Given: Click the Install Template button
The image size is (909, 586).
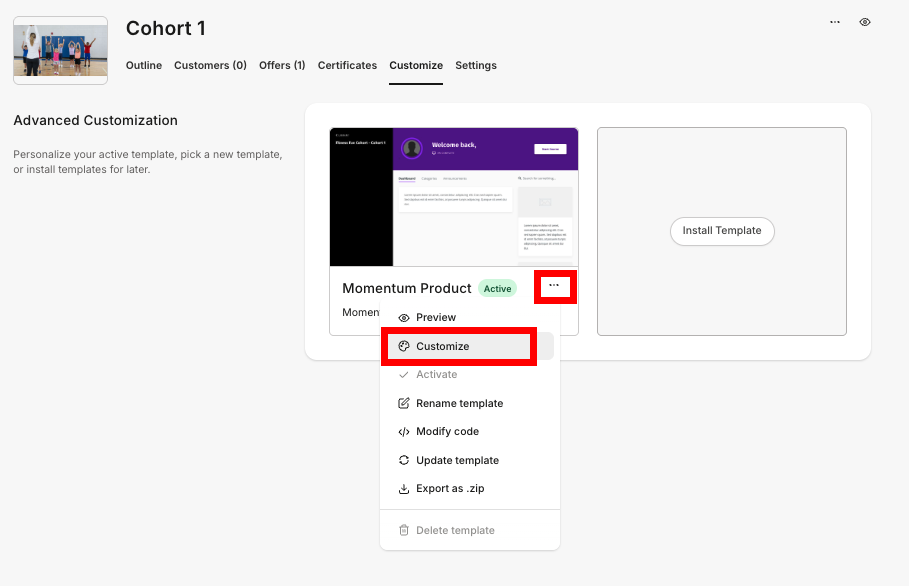Looking at the screenshot, I should click(x=722, y=231).
